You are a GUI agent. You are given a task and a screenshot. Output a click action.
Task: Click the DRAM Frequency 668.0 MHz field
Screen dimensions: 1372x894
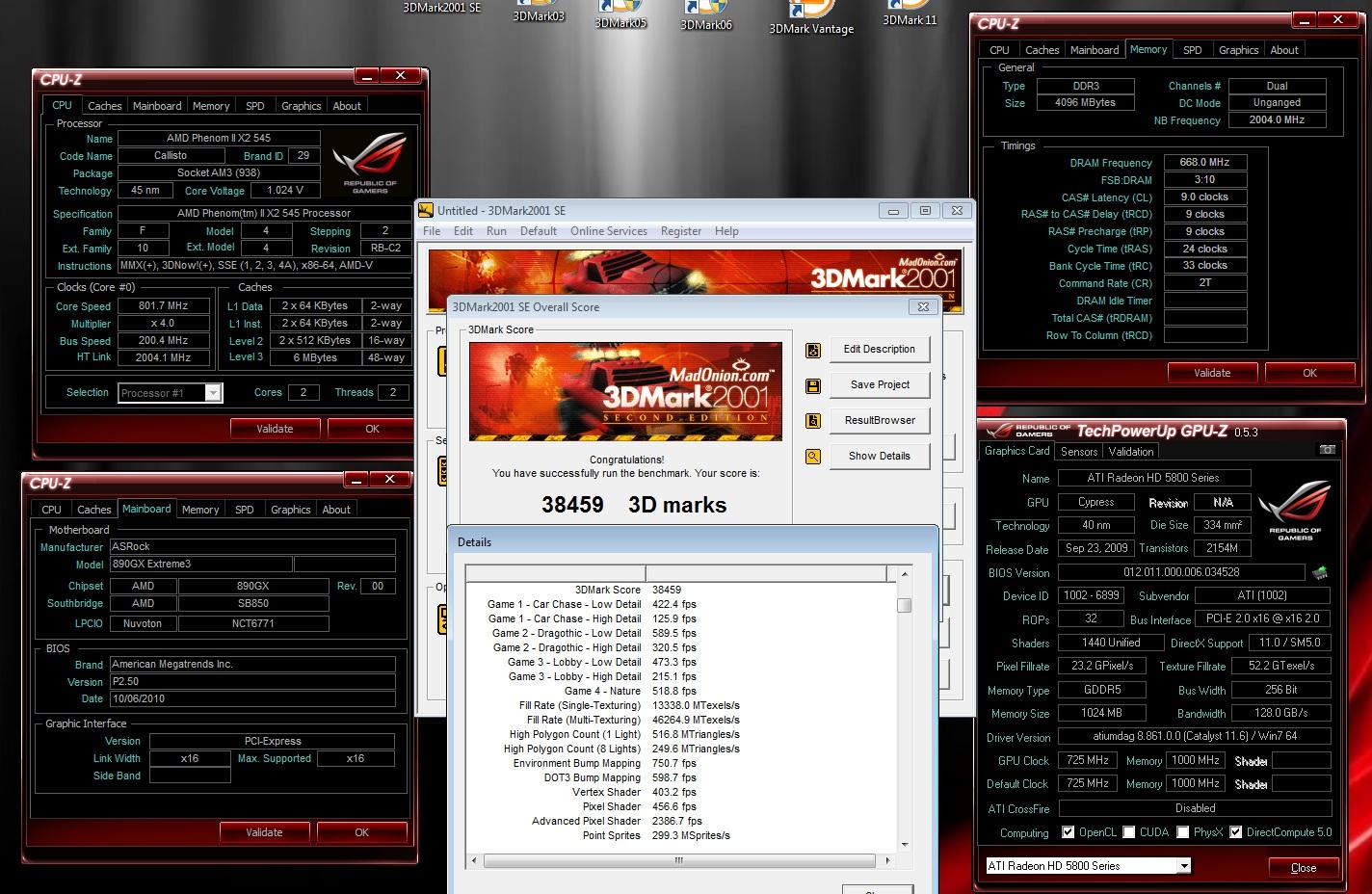point(1205,163)
